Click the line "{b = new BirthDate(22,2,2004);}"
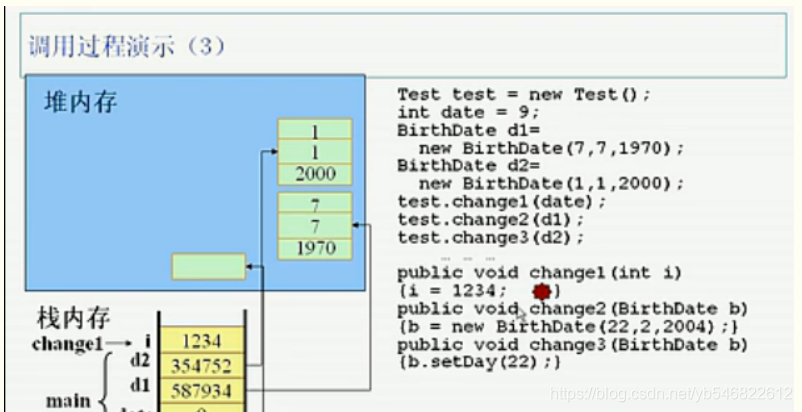The image size is (802, 412). coord(568,327)
